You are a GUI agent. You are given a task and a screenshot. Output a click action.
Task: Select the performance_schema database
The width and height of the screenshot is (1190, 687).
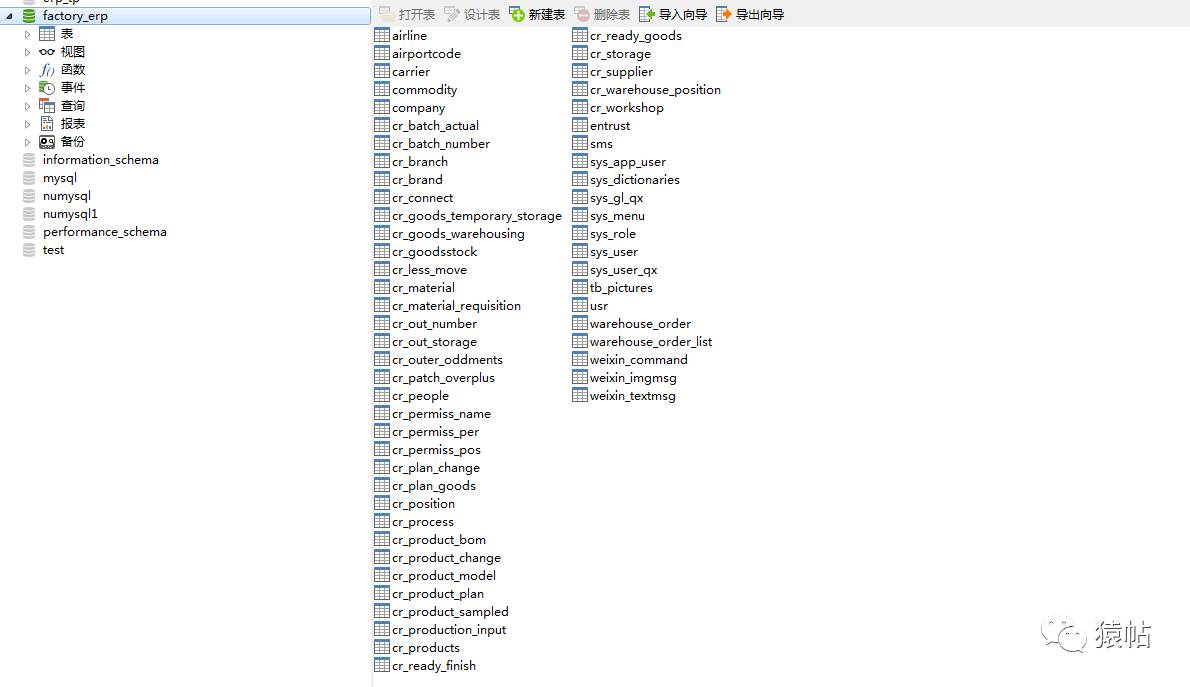pos(104,232)
